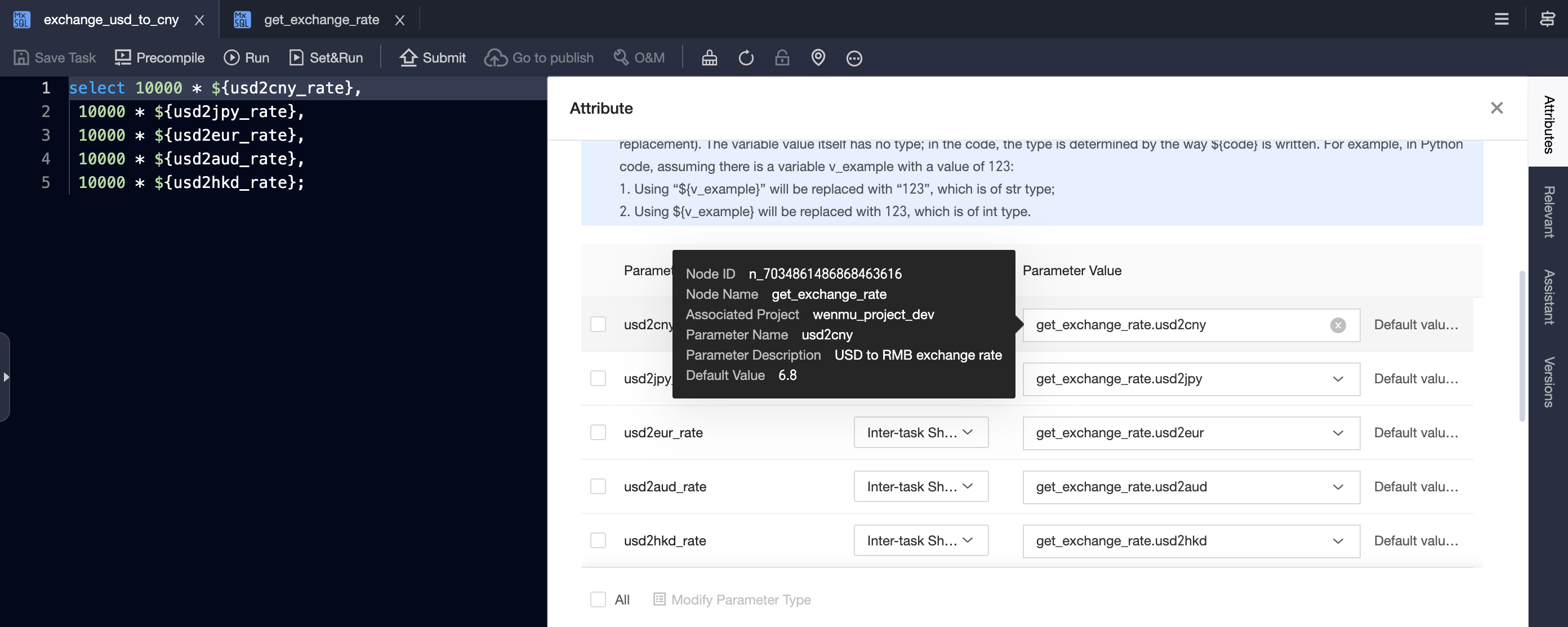The height and width of the screenshot is (627, 1568).
Task: Close the Attribute panel
Action: coord(1496,108)
